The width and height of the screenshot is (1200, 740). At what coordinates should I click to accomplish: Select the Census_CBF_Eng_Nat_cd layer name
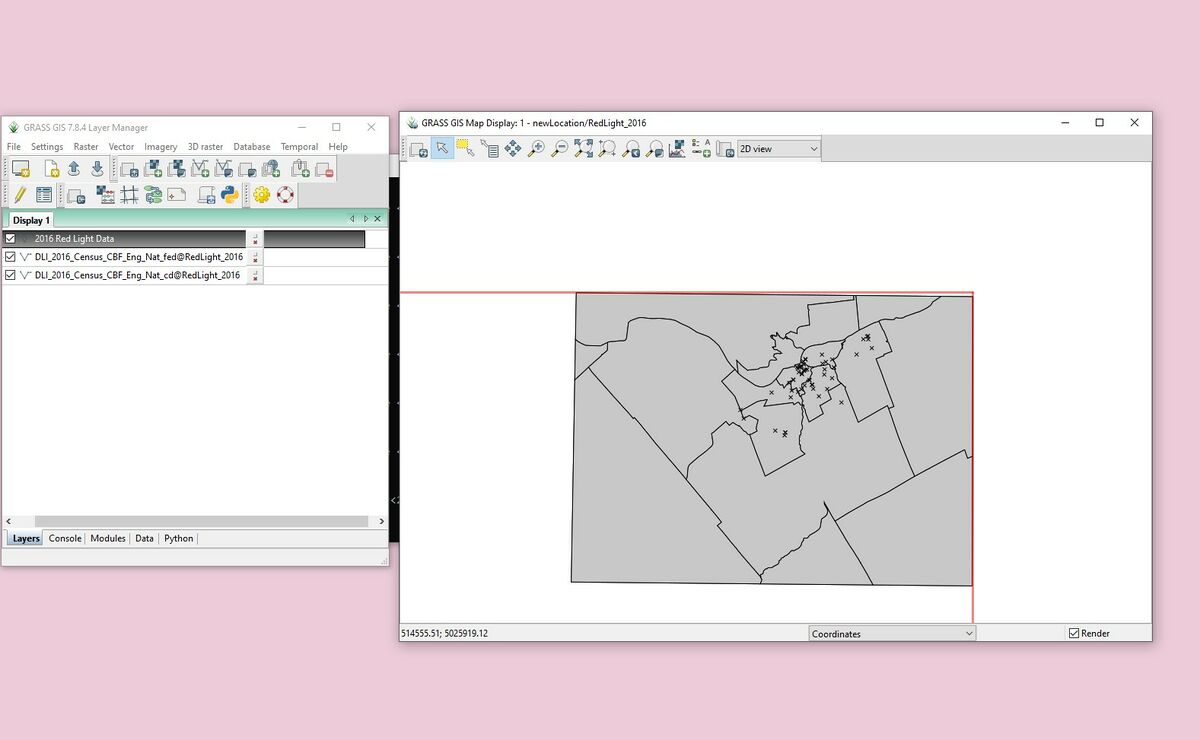coord(137,275)
